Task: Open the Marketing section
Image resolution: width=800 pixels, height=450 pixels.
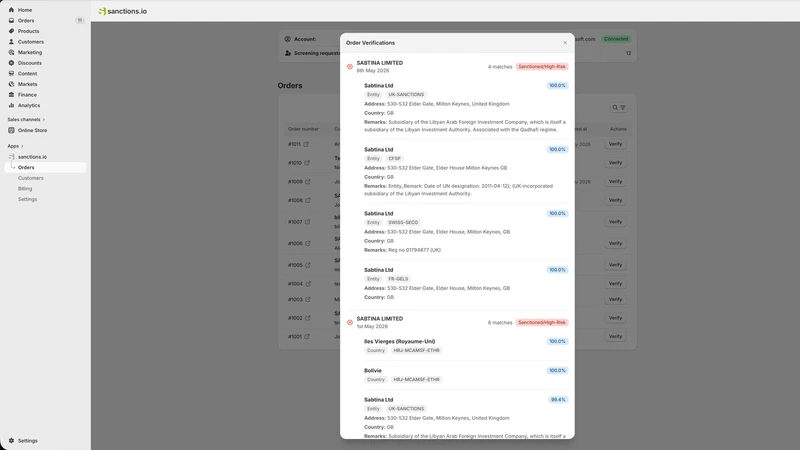Action: 30,53
